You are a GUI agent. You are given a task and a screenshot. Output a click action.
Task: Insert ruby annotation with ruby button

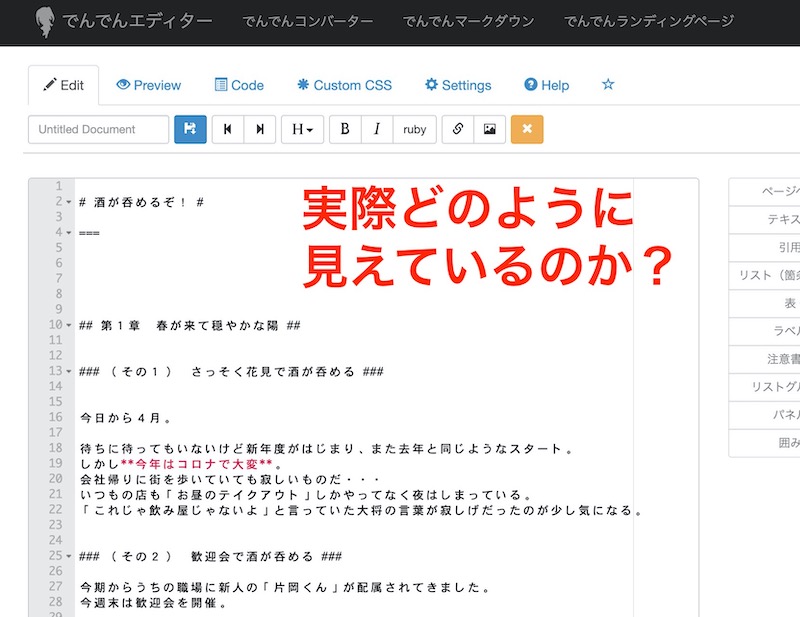click(415, 130)
